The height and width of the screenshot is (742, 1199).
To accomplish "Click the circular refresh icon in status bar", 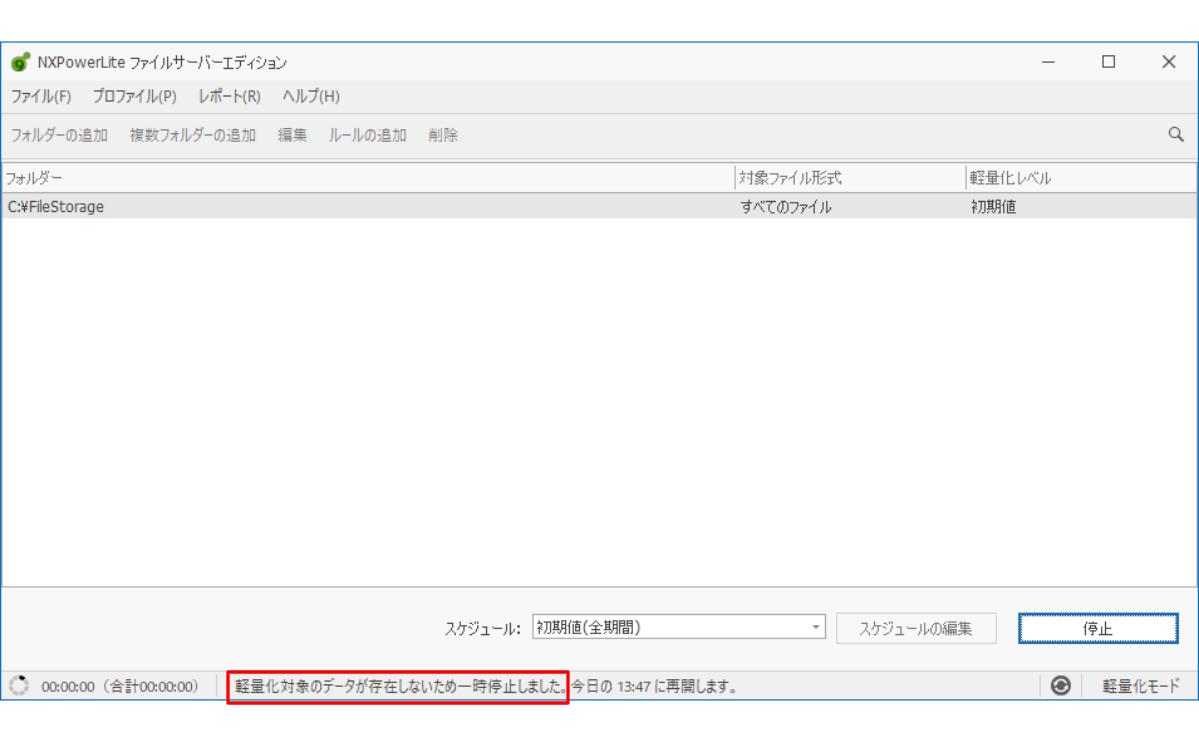I will tap(1061, 685).
